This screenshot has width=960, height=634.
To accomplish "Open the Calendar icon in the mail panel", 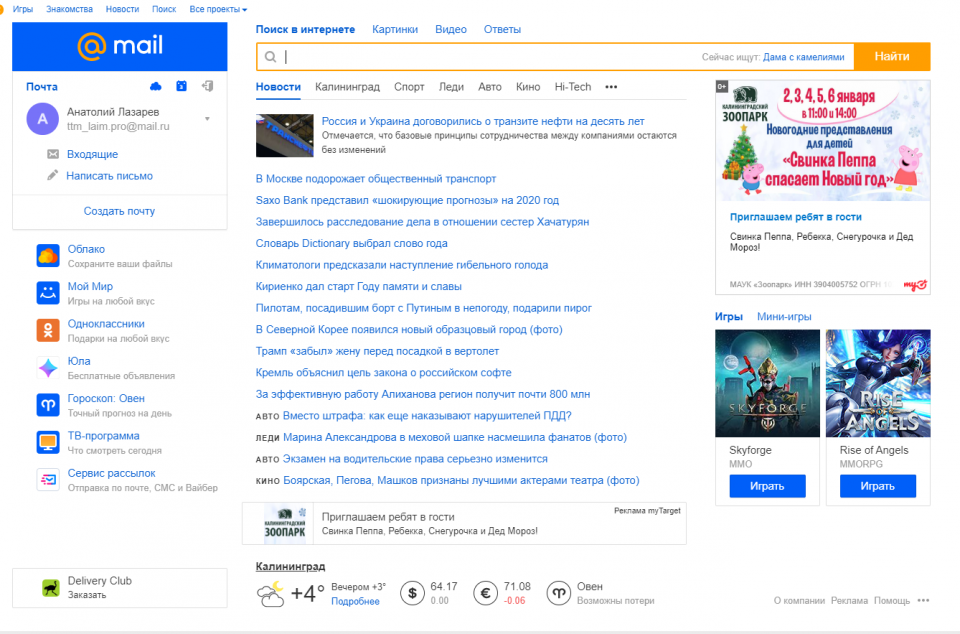I will [181, 86].
